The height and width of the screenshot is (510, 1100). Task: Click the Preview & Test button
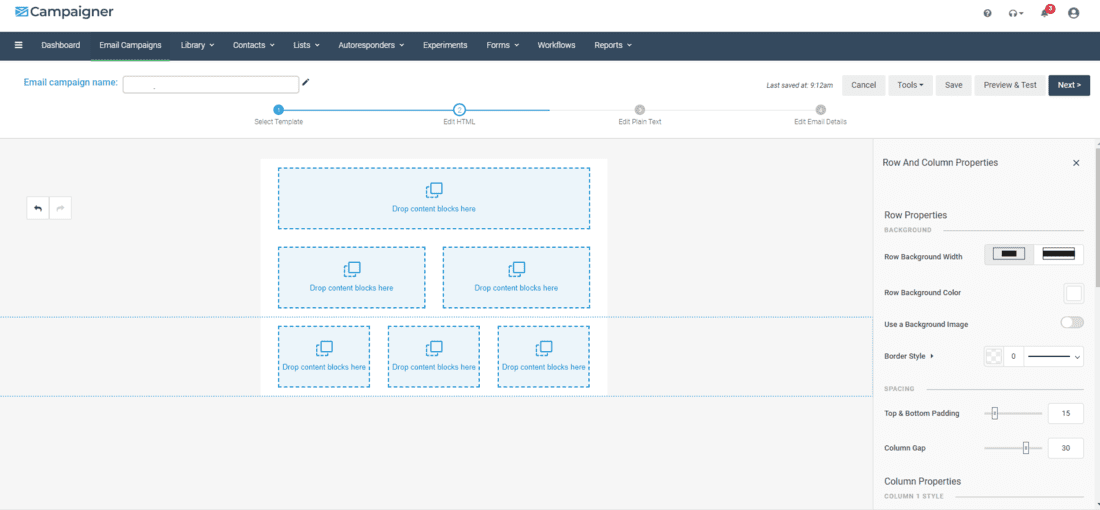click(x=1010, y=85)
